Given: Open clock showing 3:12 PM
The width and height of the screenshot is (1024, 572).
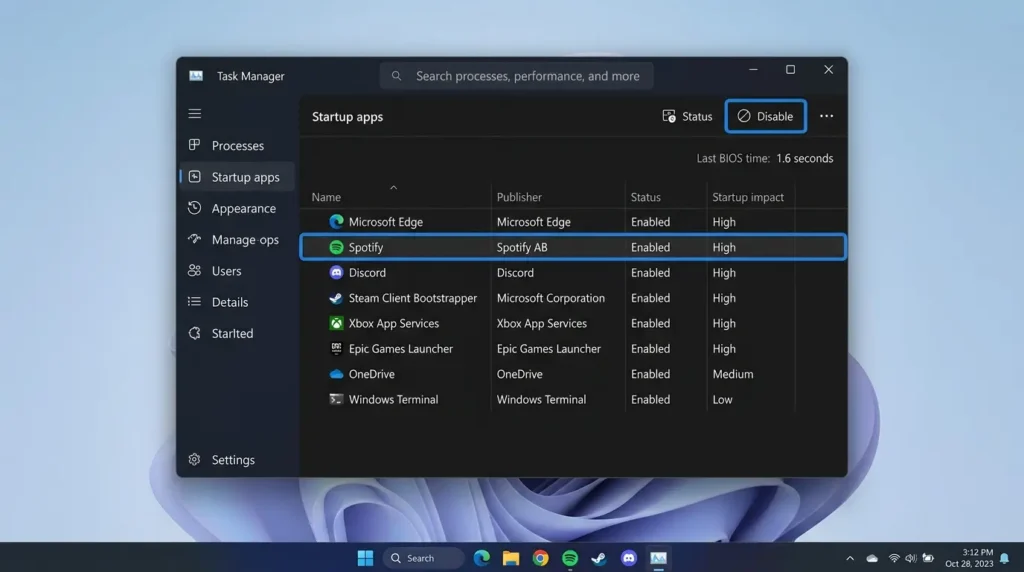Looking at the screenshot, I should click(969, 558).
